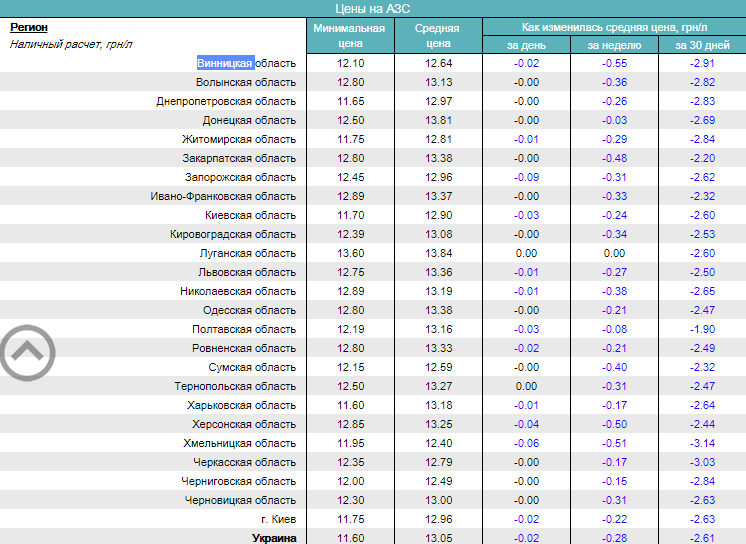Click the Регион column header
Image resolution: width=746 pixels, height=544 pixels.
coord(29,27)
